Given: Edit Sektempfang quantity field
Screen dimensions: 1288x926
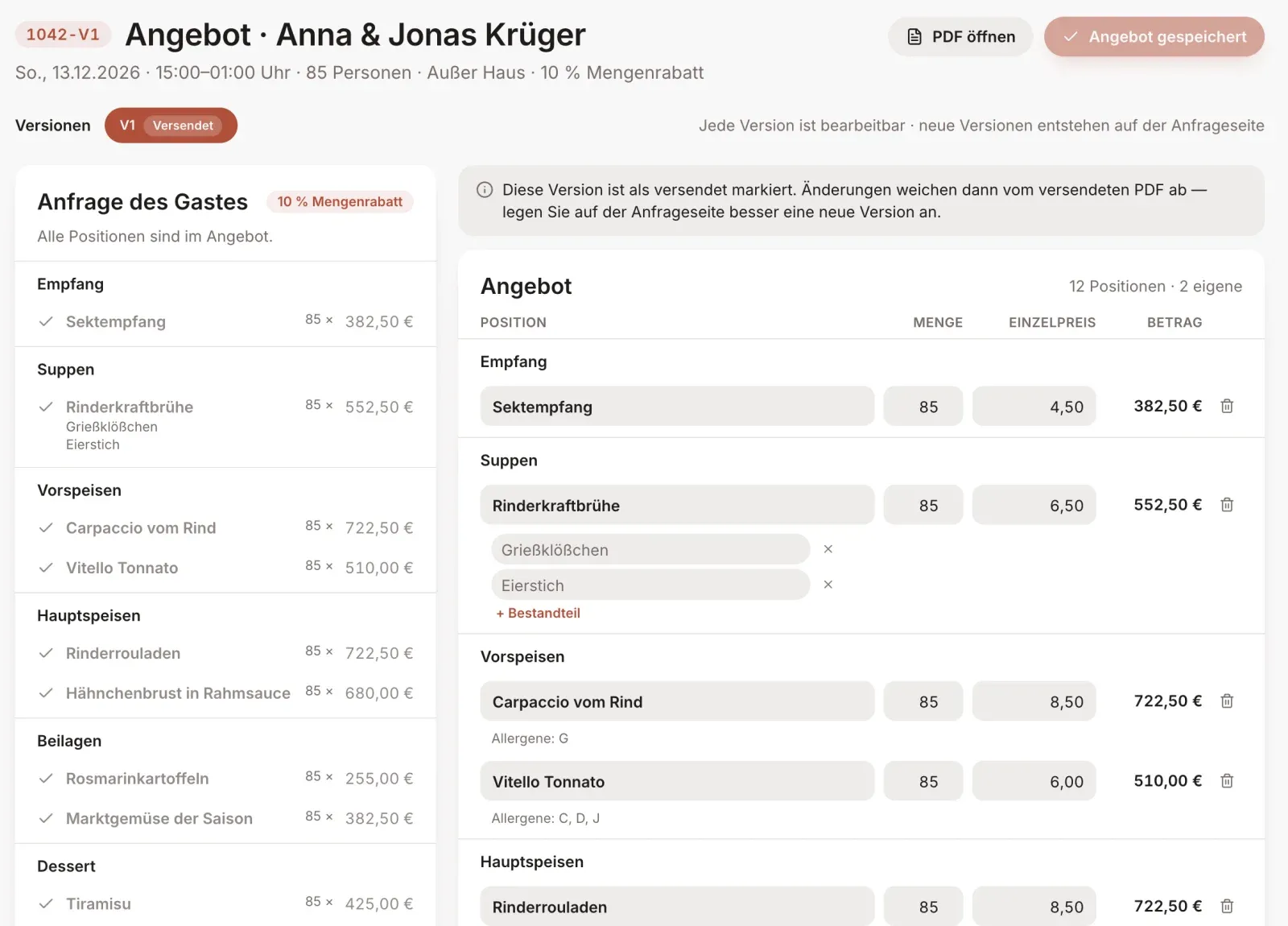Looking at the screenshot, I should (923, 407).
